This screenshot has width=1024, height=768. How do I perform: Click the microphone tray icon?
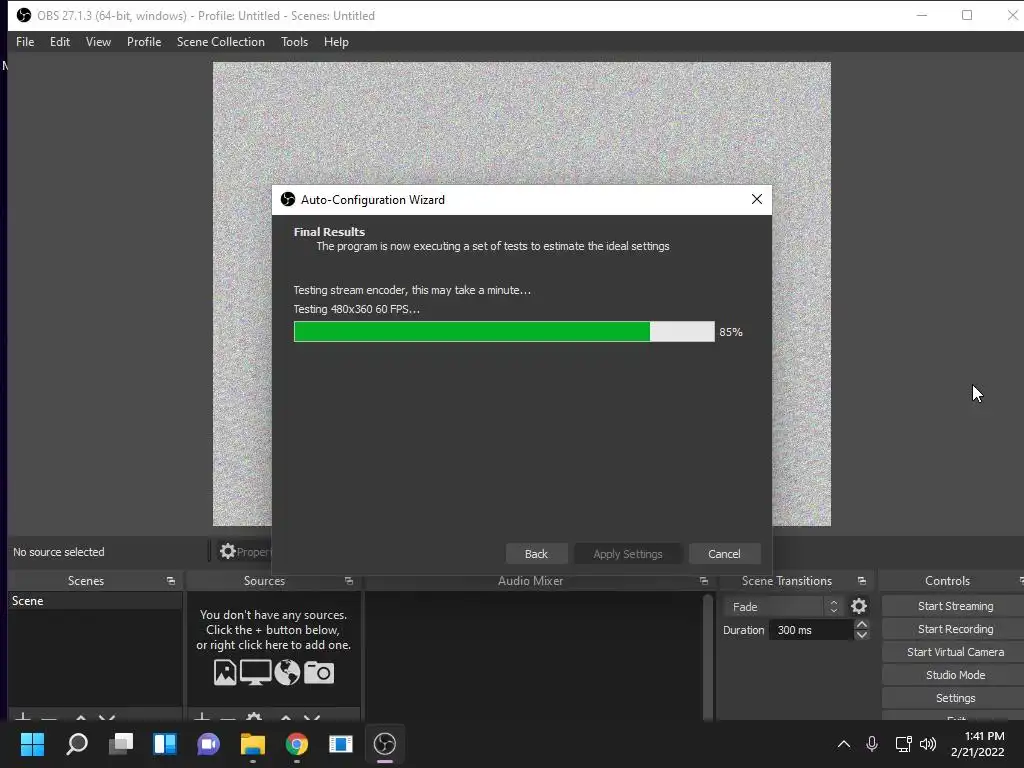point(872,744)
